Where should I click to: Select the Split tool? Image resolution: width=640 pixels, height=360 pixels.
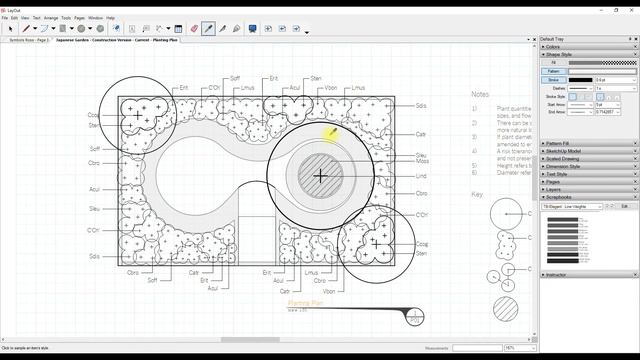pos(222,29)
